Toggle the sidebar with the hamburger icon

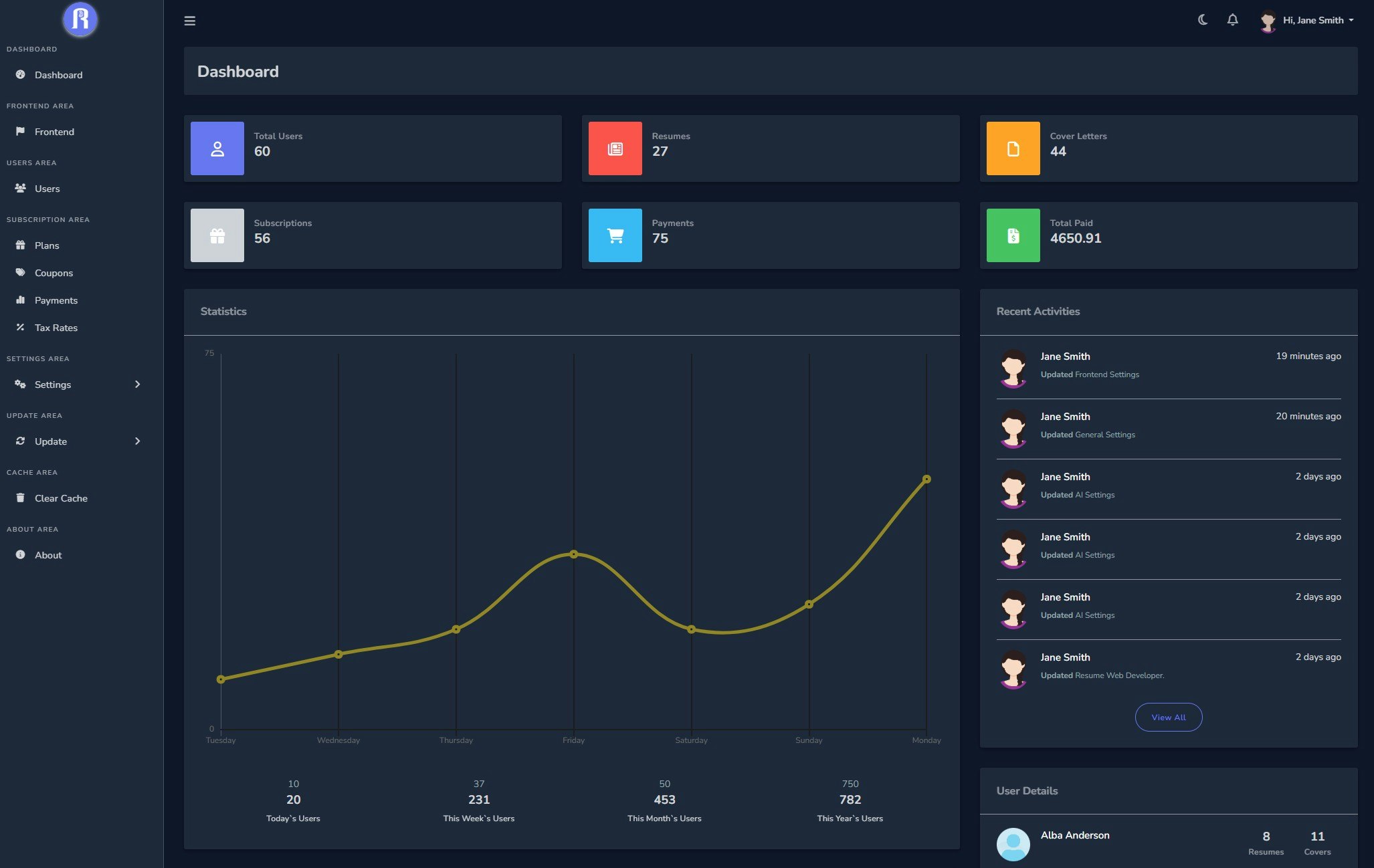pos(190,20)
